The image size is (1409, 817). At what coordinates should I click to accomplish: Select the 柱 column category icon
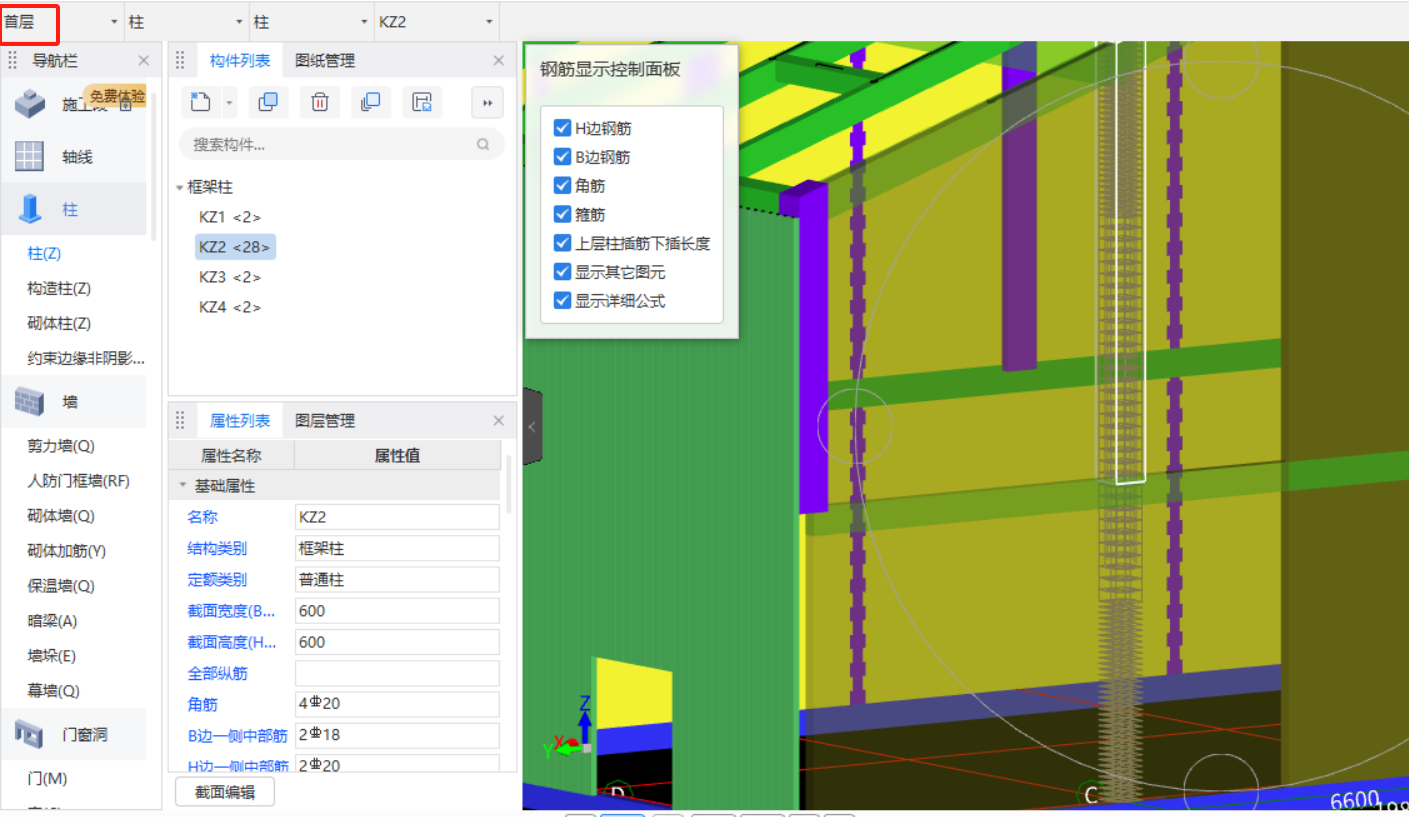point(31,209)
